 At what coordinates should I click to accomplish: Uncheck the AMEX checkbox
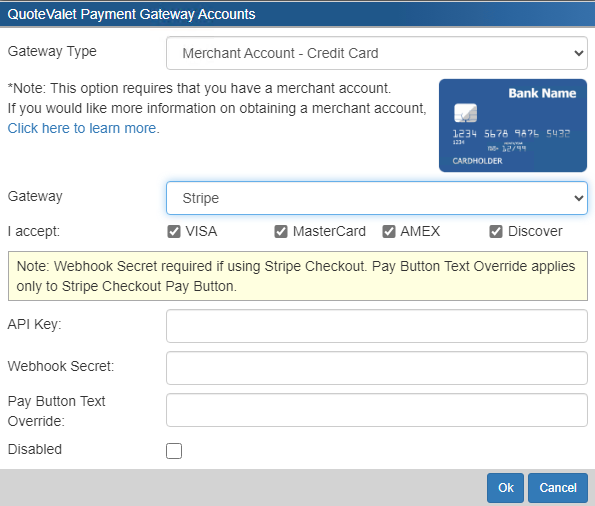point(389,231)
